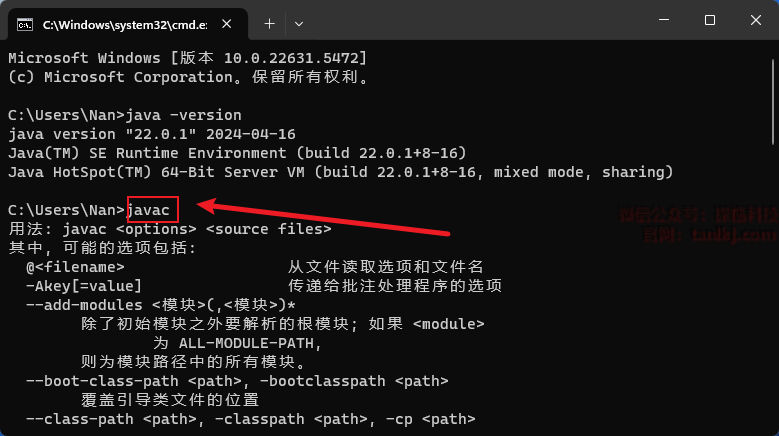Click the Microsoft Windows version line
This screenshot has width=779, height=436.
tap(187, 58)
